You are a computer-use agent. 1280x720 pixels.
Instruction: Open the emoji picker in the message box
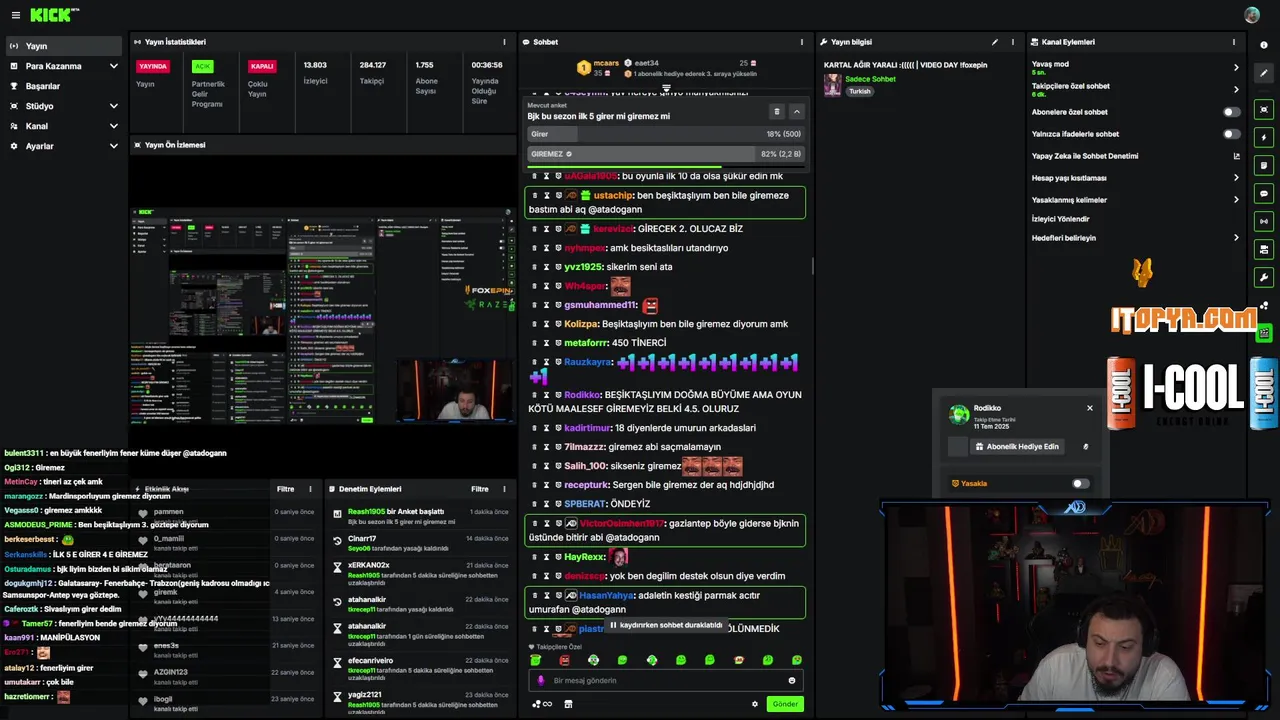[792, 680]
